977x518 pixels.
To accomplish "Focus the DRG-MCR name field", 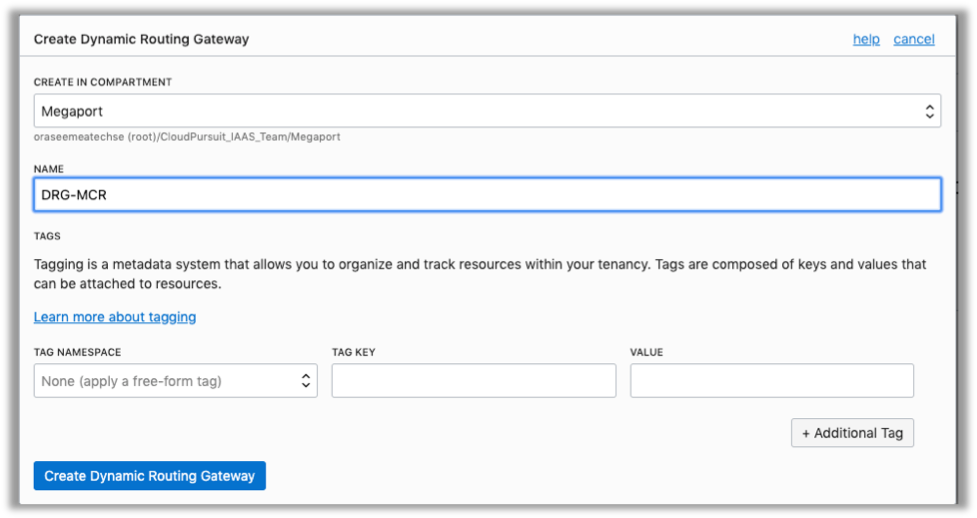I will tap(487, 195).
